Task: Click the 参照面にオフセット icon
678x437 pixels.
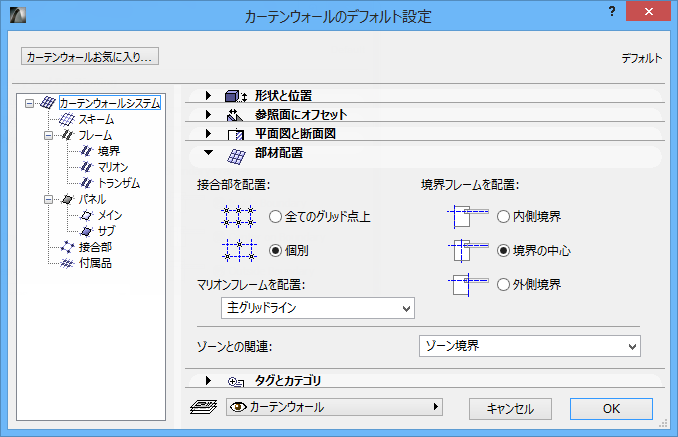Action: (235, 115)
